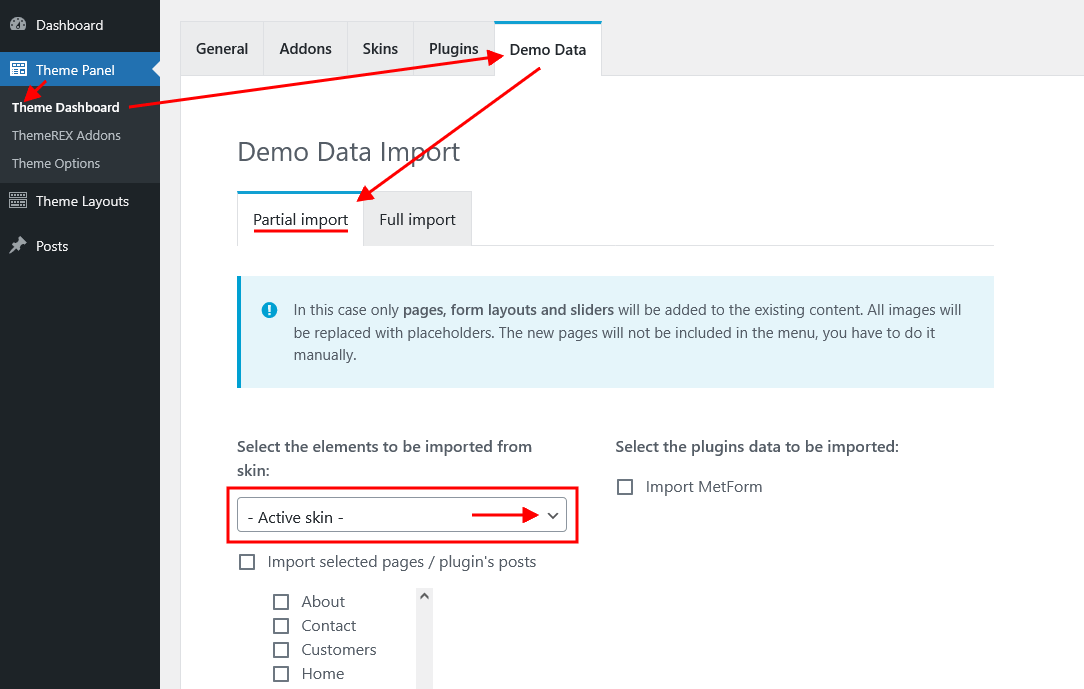Screen dimensions: 1084x689
Task: Select the Contact page checkbox
Action: click(281, 626)
